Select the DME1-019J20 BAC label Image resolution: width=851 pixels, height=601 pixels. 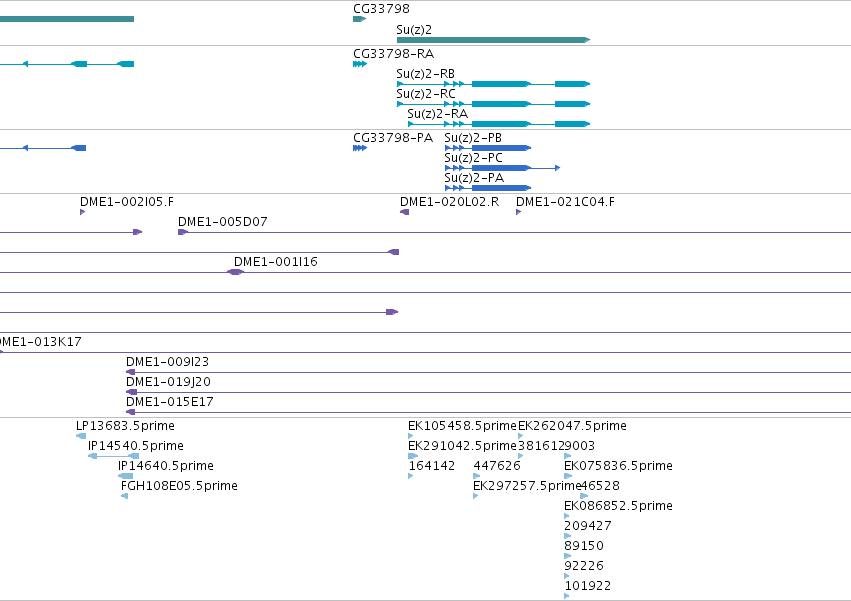pyautogui.click(x=168, y=382)
